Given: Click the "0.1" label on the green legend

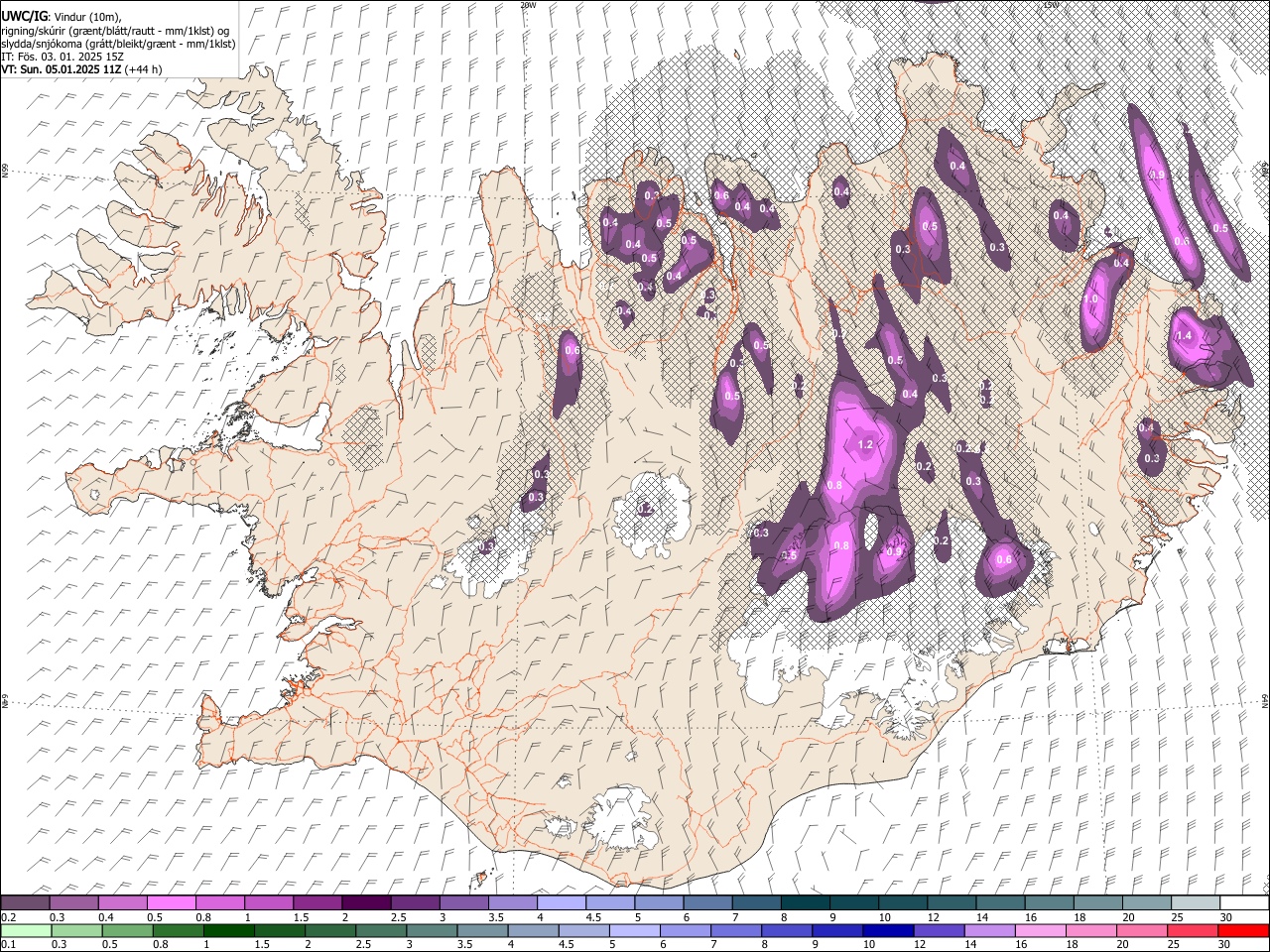Looking at the screenshot, I should (8, 944).
